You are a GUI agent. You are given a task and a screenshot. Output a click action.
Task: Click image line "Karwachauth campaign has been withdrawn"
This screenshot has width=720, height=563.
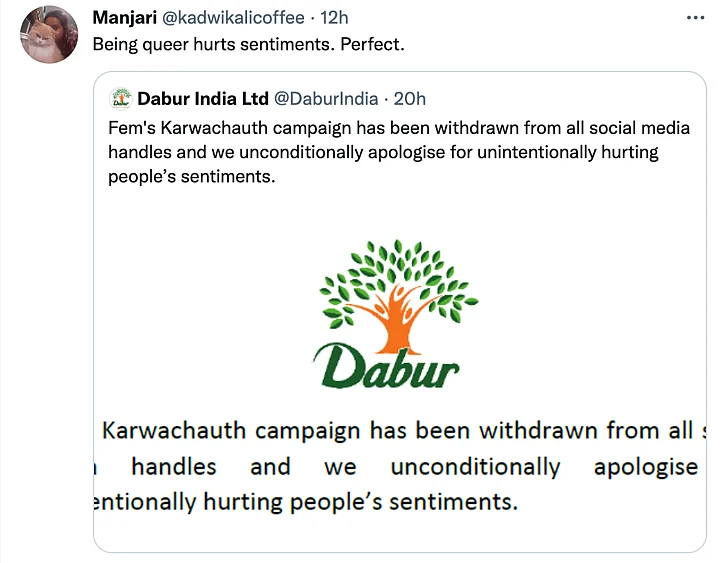click(x=399, y=431)
